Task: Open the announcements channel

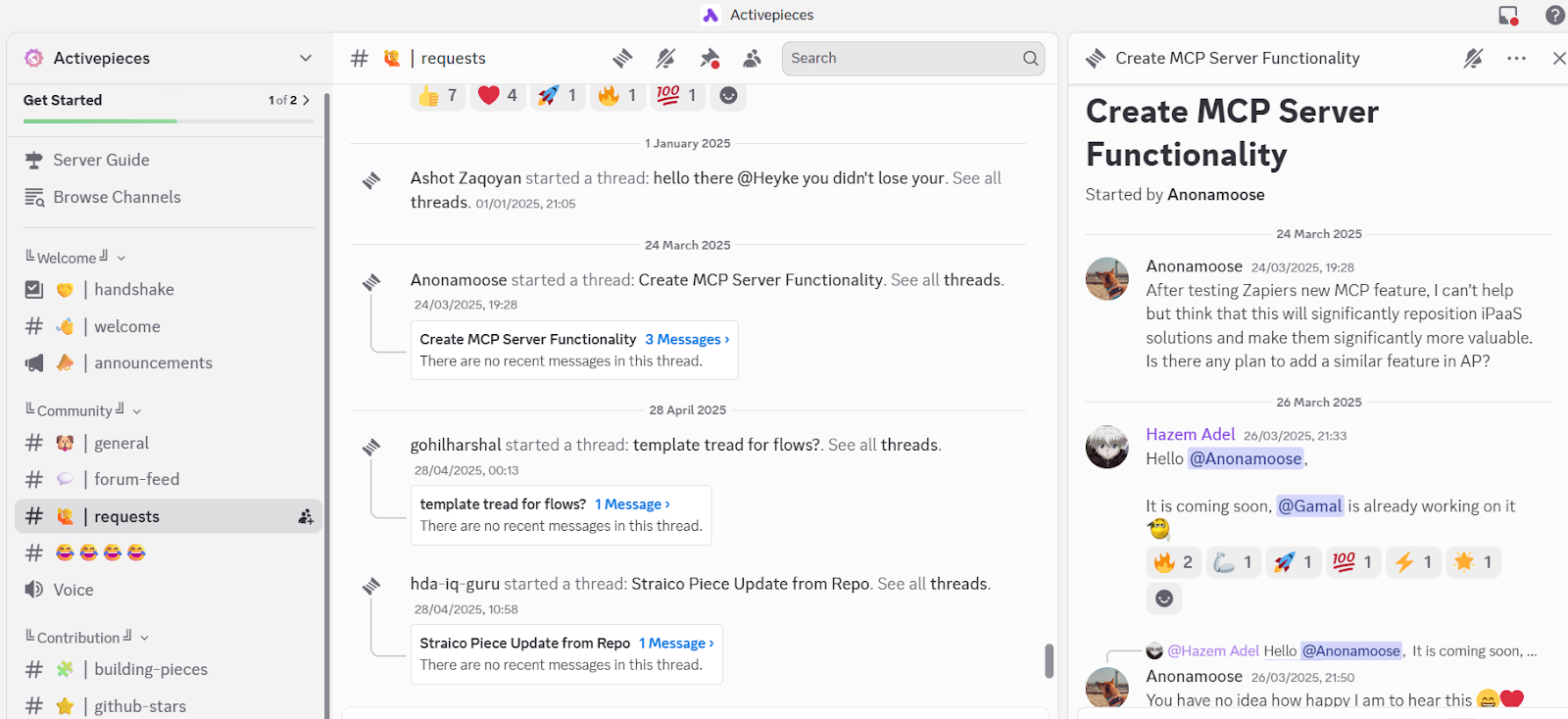Action: point(167,362)
